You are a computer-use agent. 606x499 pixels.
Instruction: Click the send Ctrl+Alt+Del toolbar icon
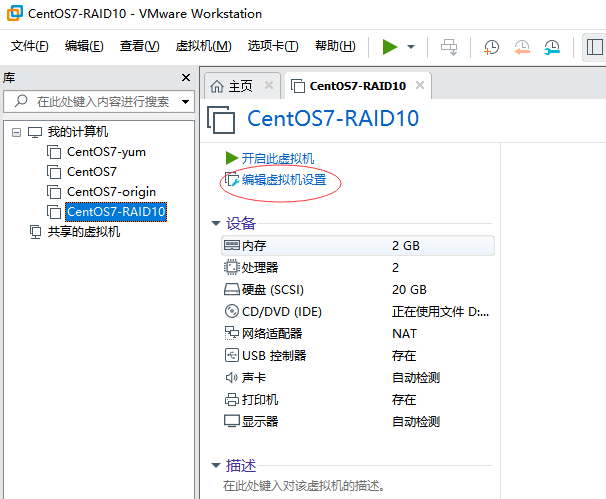pyautogui.click(x=449, y=47)
